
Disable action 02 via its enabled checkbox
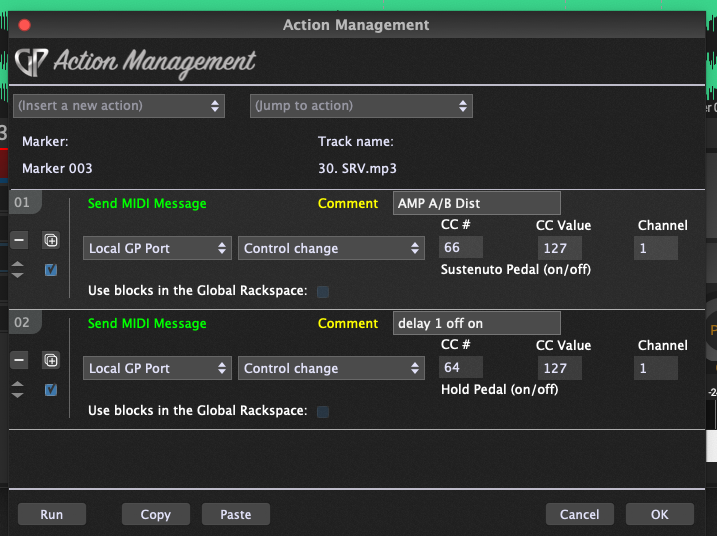click(x=51, y=390)
